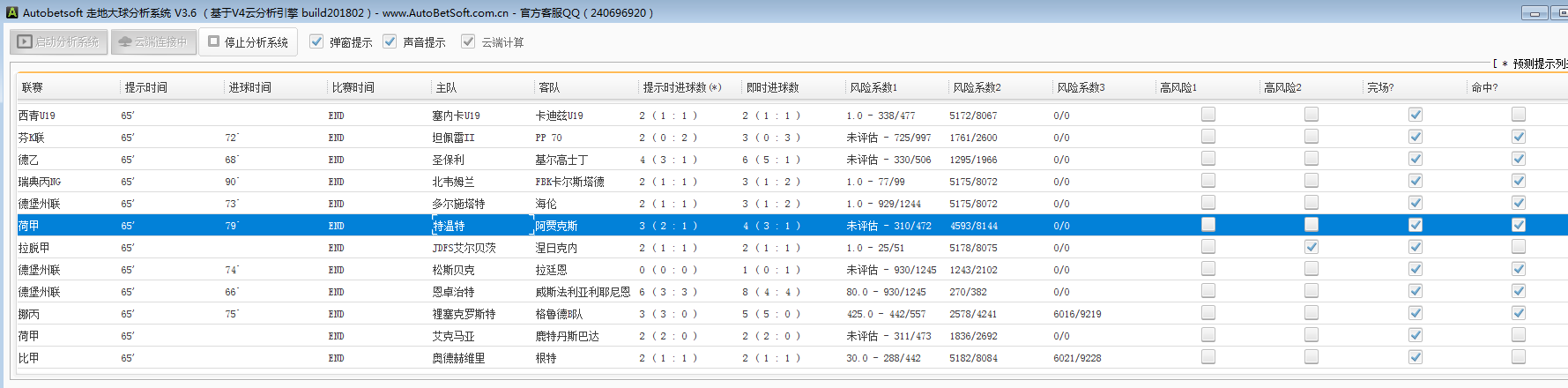This screenshot has height=388, width=1568.
Task: Sort the table by 风险系数1 header
Action: [x=873, y=87]
